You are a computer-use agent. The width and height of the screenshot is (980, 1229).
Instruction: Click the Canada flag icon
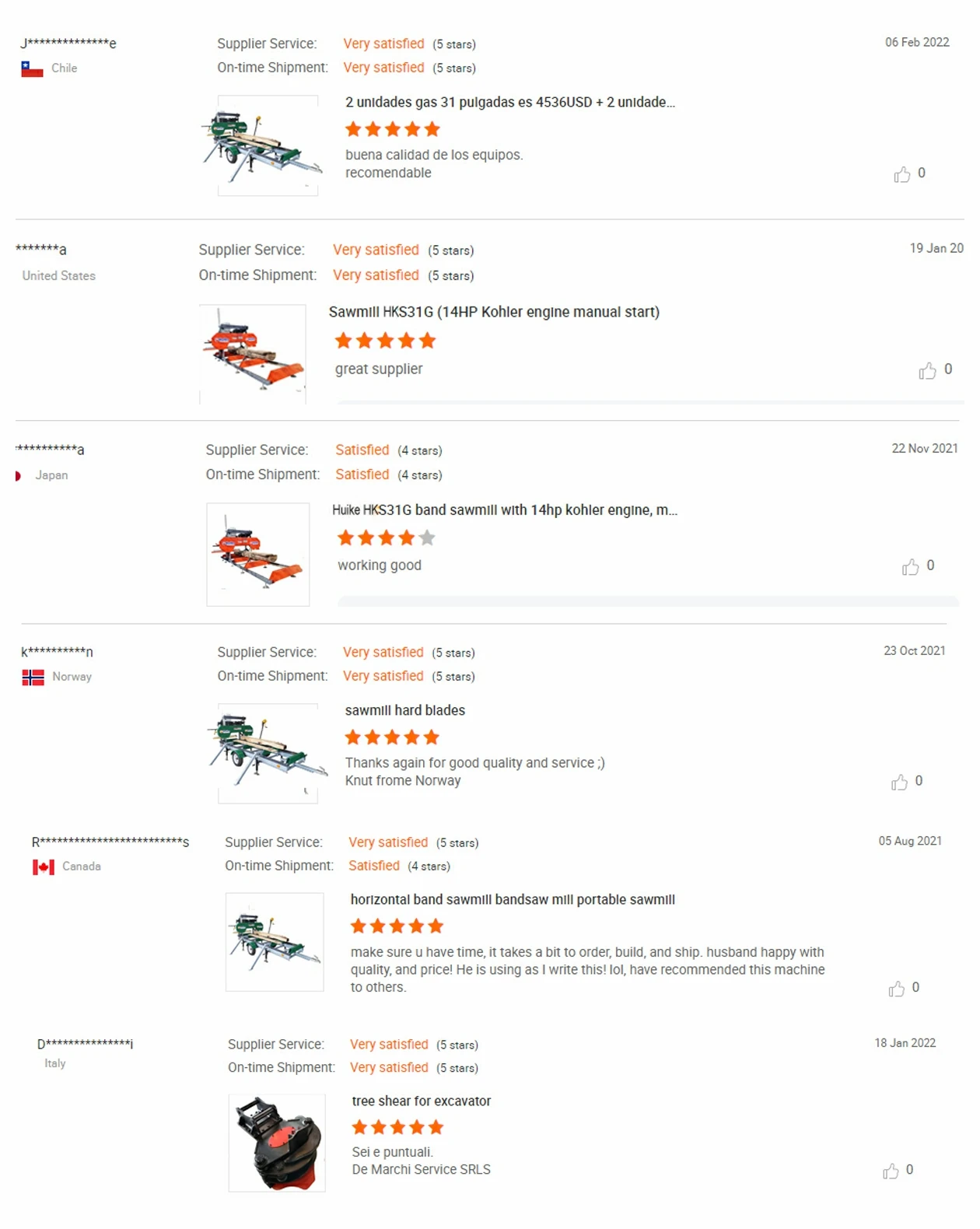coord(44,867)
